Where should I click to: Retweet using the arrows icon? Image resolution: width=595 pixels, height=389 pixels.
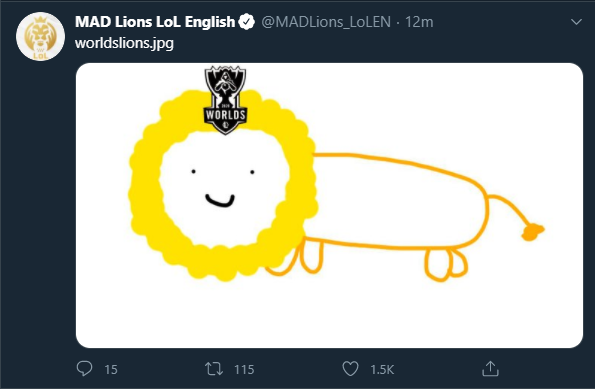pos(214,369)
